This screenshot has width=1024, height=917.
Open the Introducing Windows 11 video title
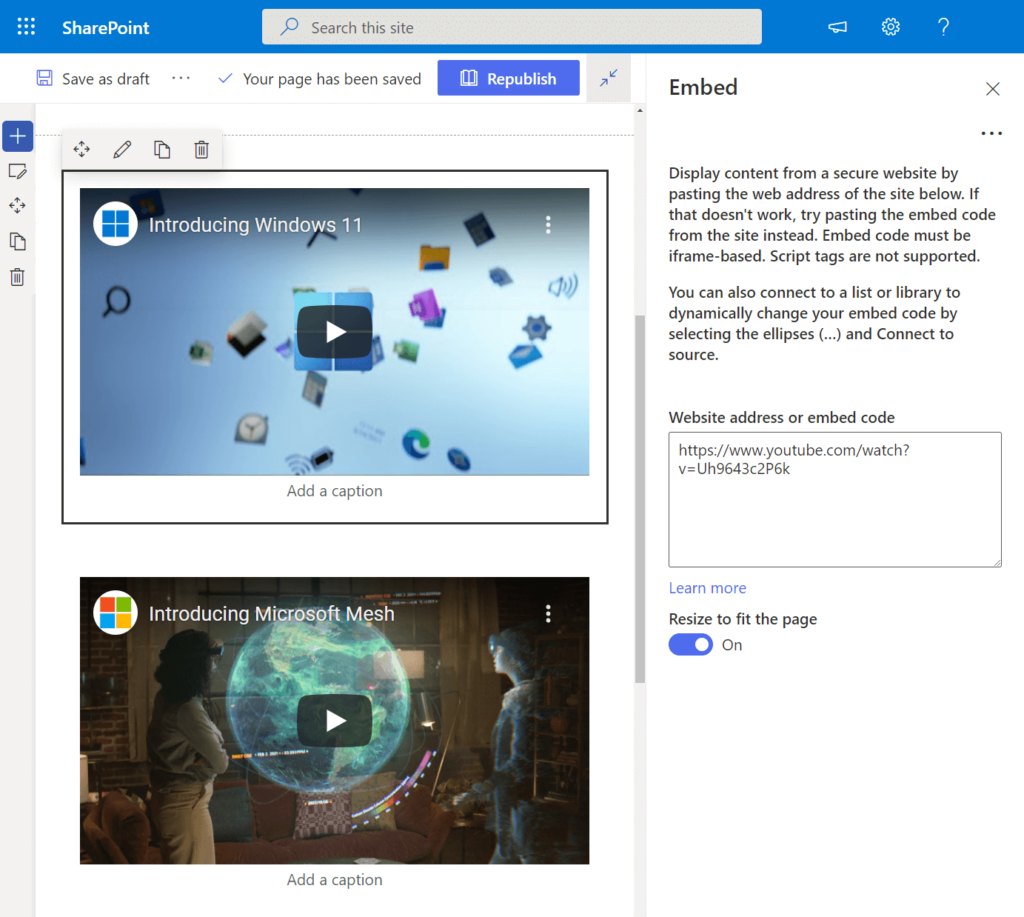click(255, 225)
